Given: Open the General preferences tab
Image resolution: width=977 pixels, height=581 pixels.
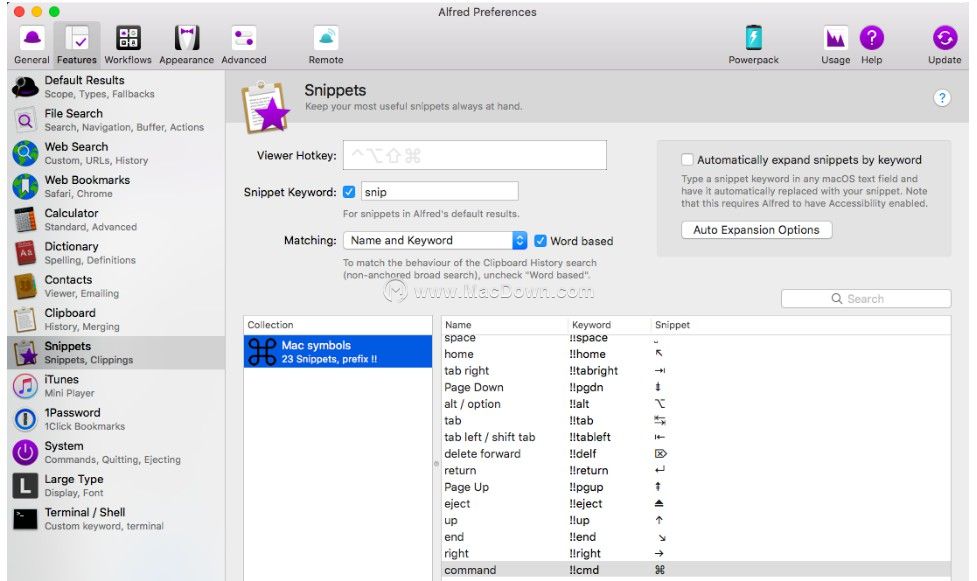Looking at the screenshot, I should point(32,44).
